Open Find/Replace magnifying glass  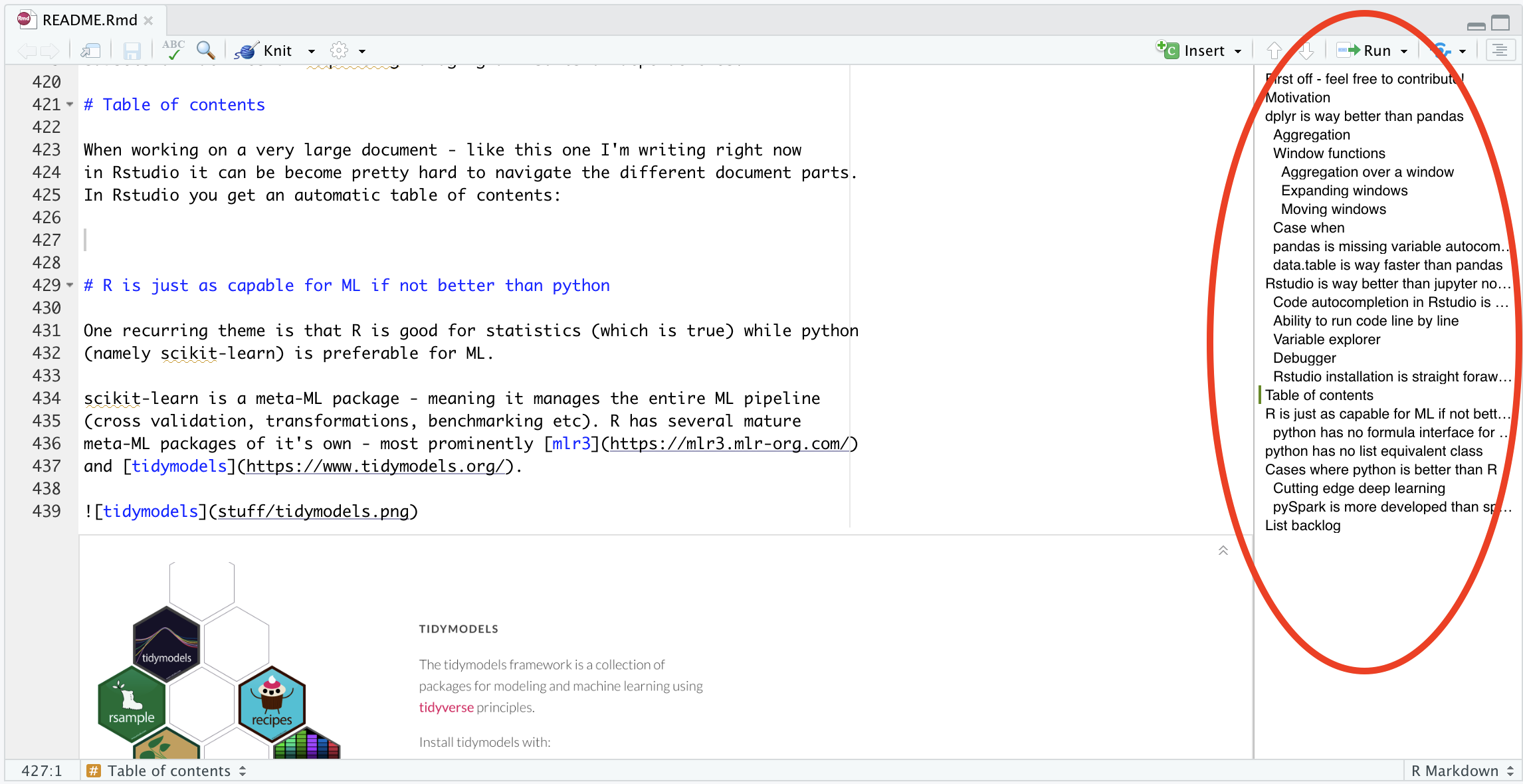pyautogui.click(x=205, y=50)
